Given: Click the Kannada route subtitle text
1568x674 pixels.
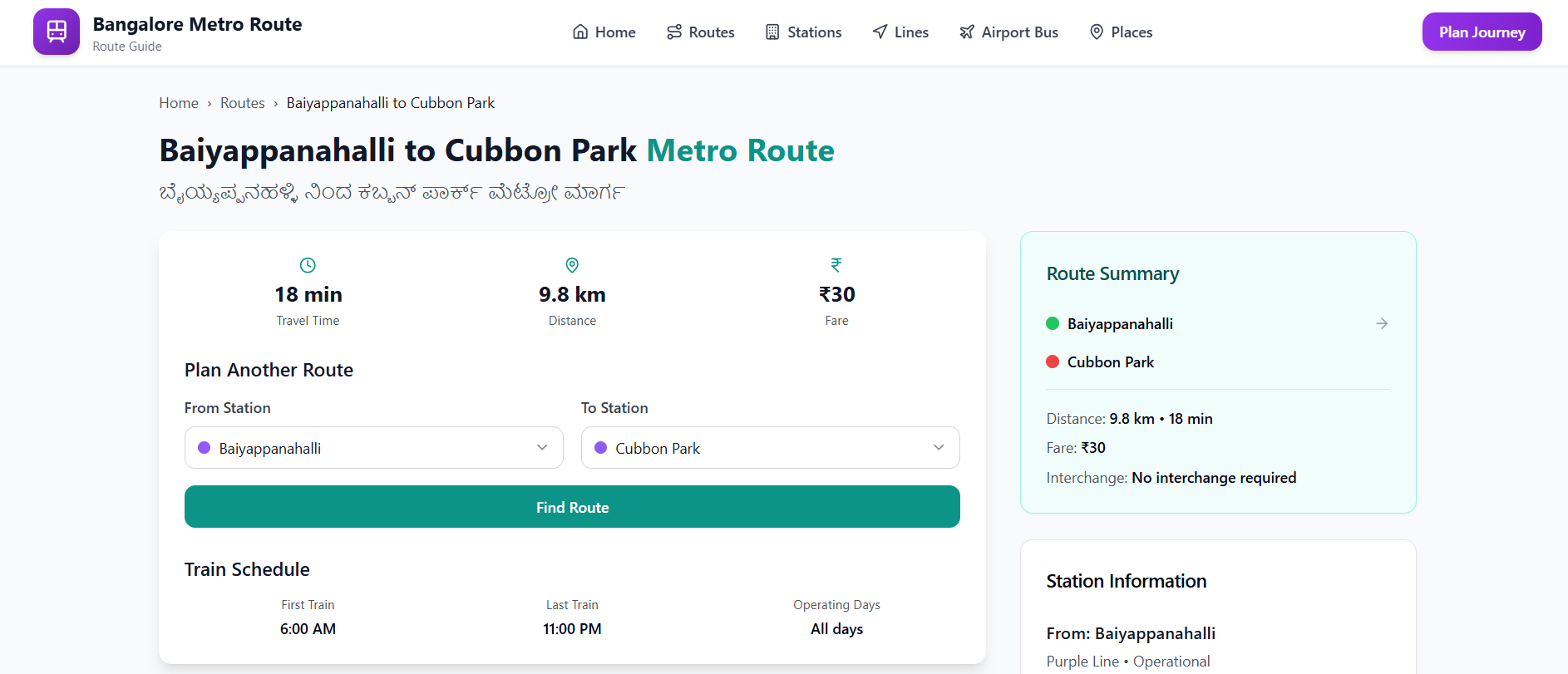Looking at the screenshot, I should point(392,193).
